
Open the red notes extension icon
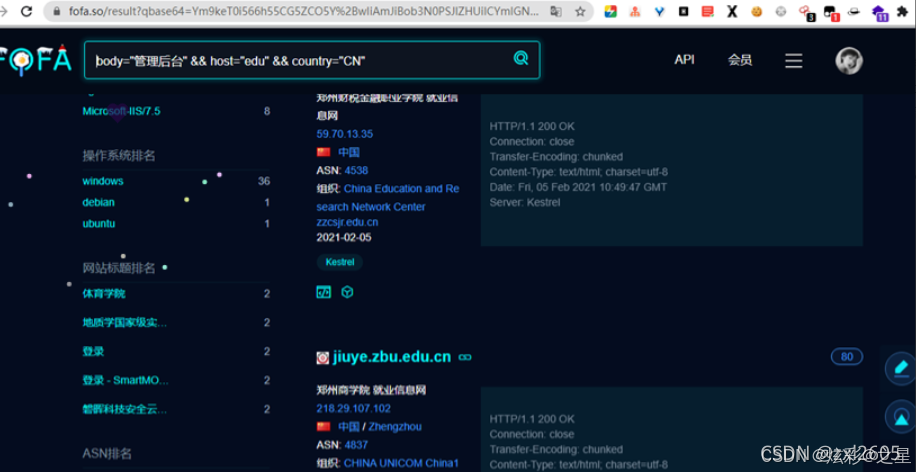point(707,11)
